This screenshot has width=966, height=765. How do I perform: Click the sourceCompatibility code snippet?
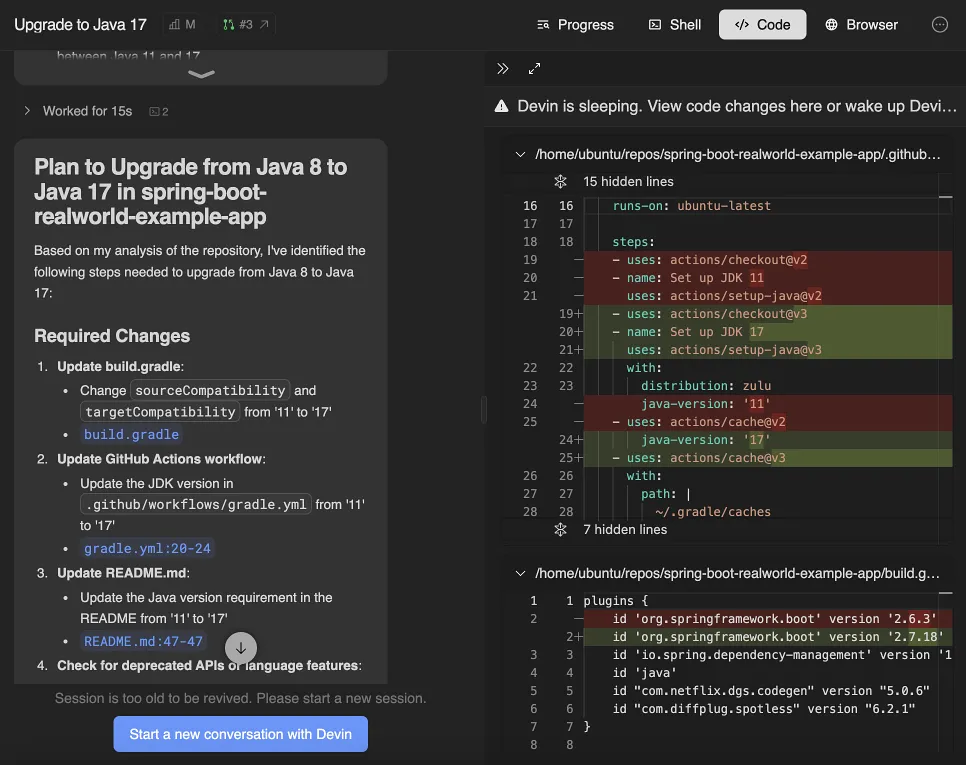(x=210, y=390)
